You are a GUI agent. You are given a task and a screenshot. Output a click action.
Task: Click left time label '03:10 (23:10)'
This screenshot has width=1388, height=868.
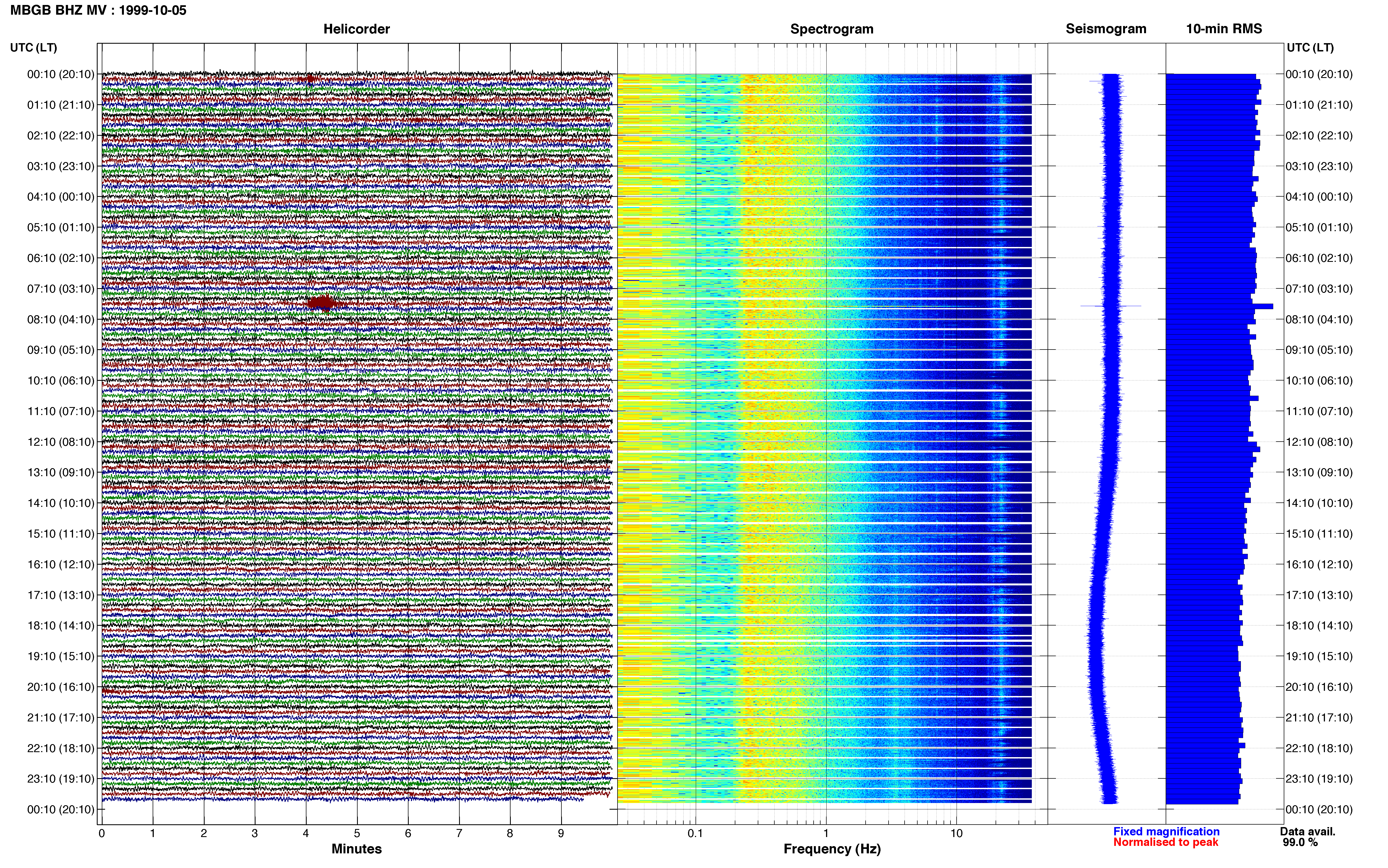(x=61, y=166)
